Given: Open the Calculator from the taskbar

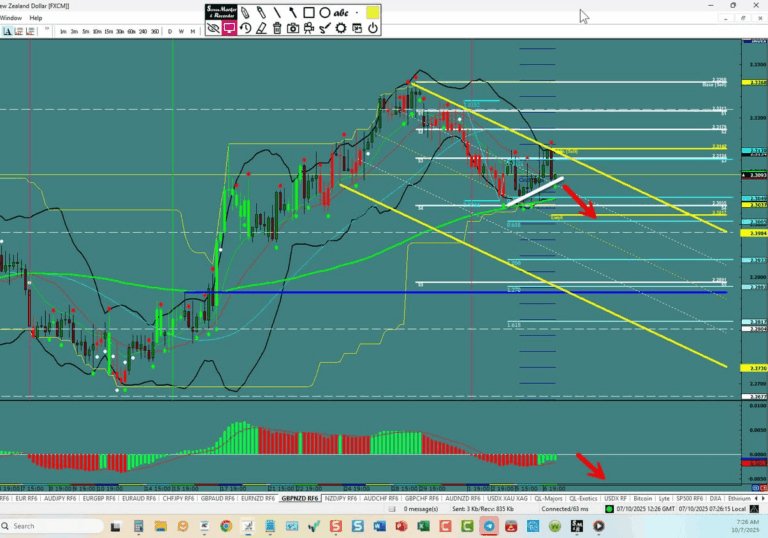Looking at the screenshot, I should [139, 526].
